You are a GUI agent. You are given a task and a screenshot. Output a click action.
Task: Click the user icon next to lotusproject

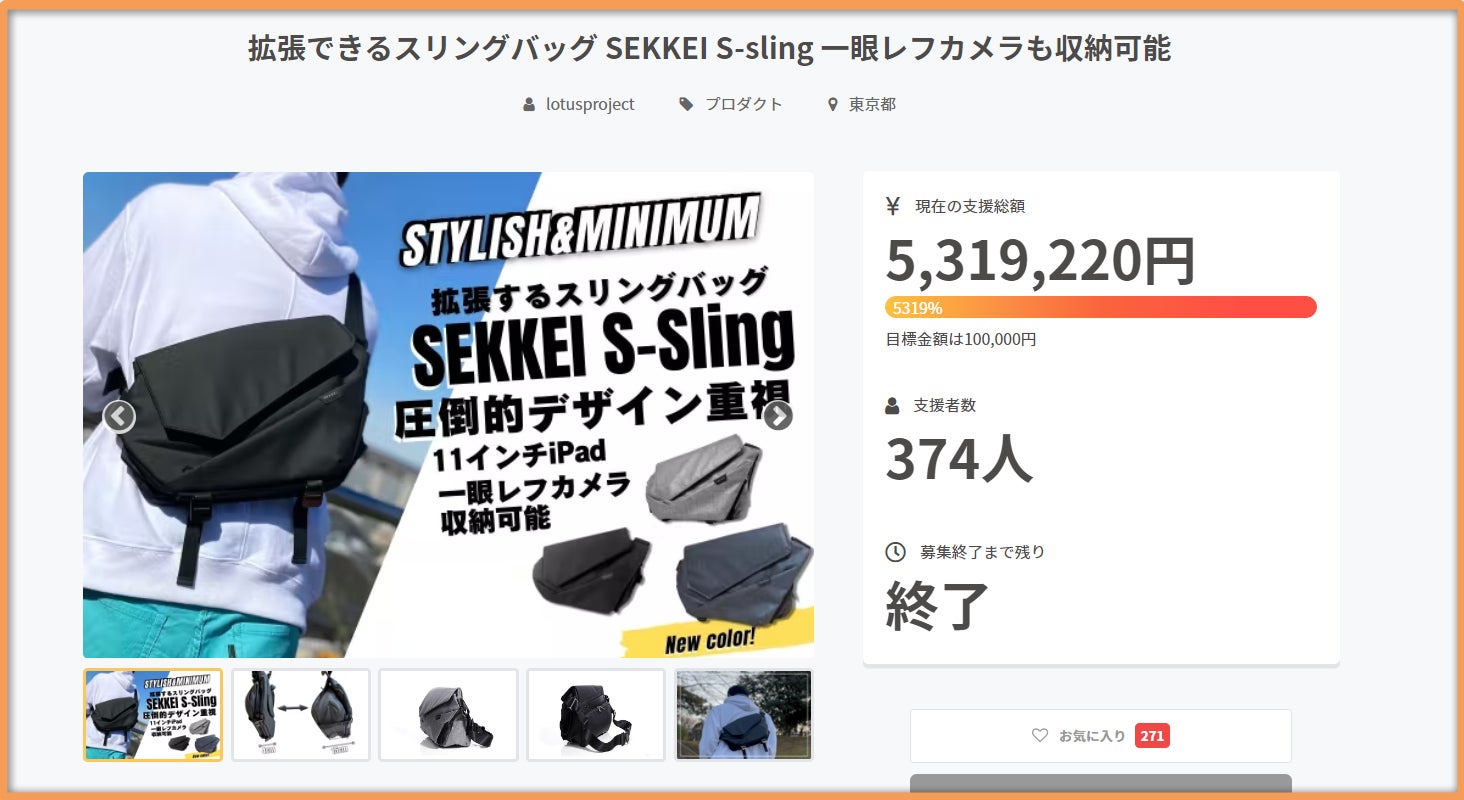pyautogui.click(x=529, y=104)
